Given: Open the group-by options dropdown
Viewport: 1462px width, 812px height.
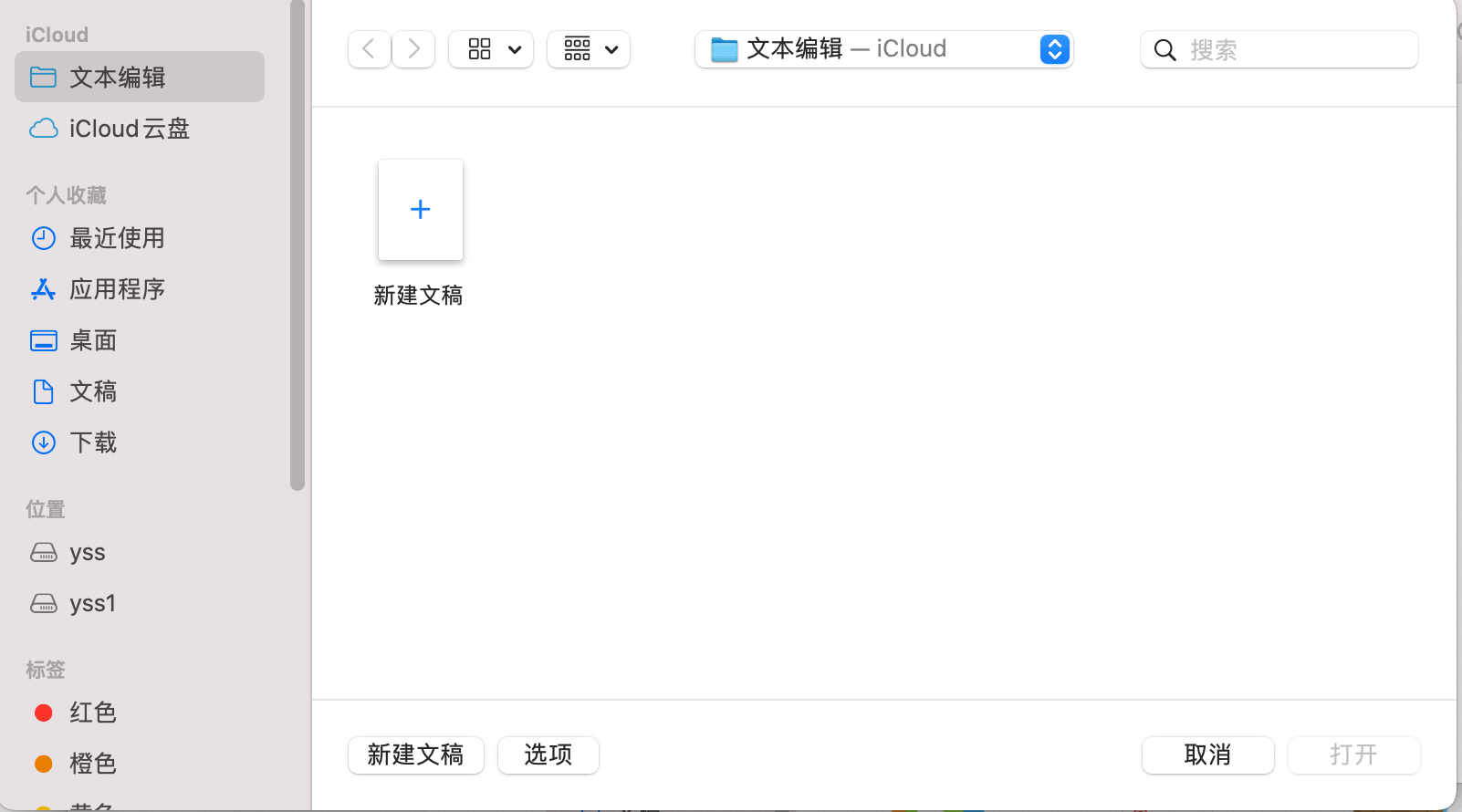Looking at the screenshot, I should click(x=589, y=49).
